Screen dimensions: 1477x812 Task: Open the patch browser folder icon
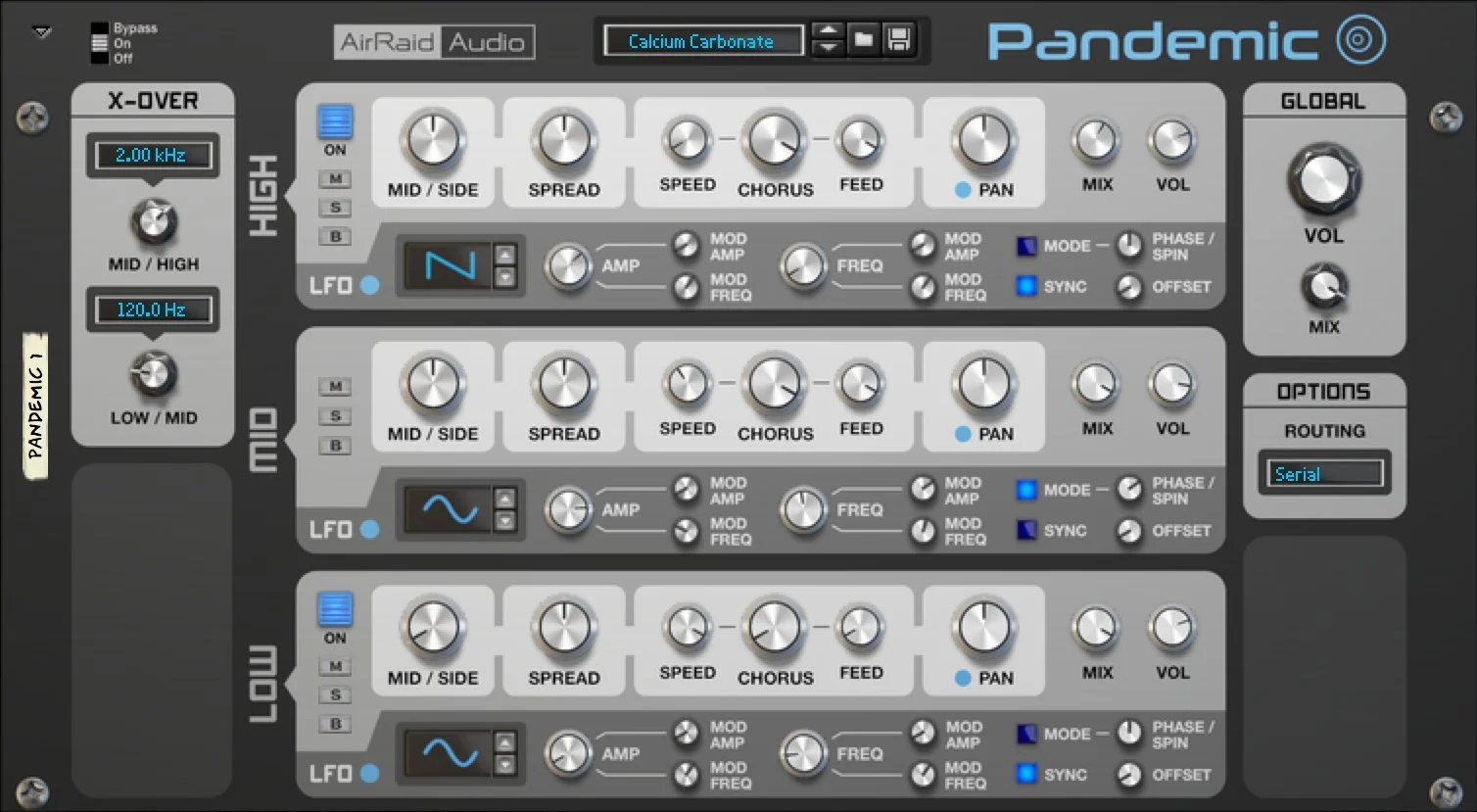[x=863, y=40]
